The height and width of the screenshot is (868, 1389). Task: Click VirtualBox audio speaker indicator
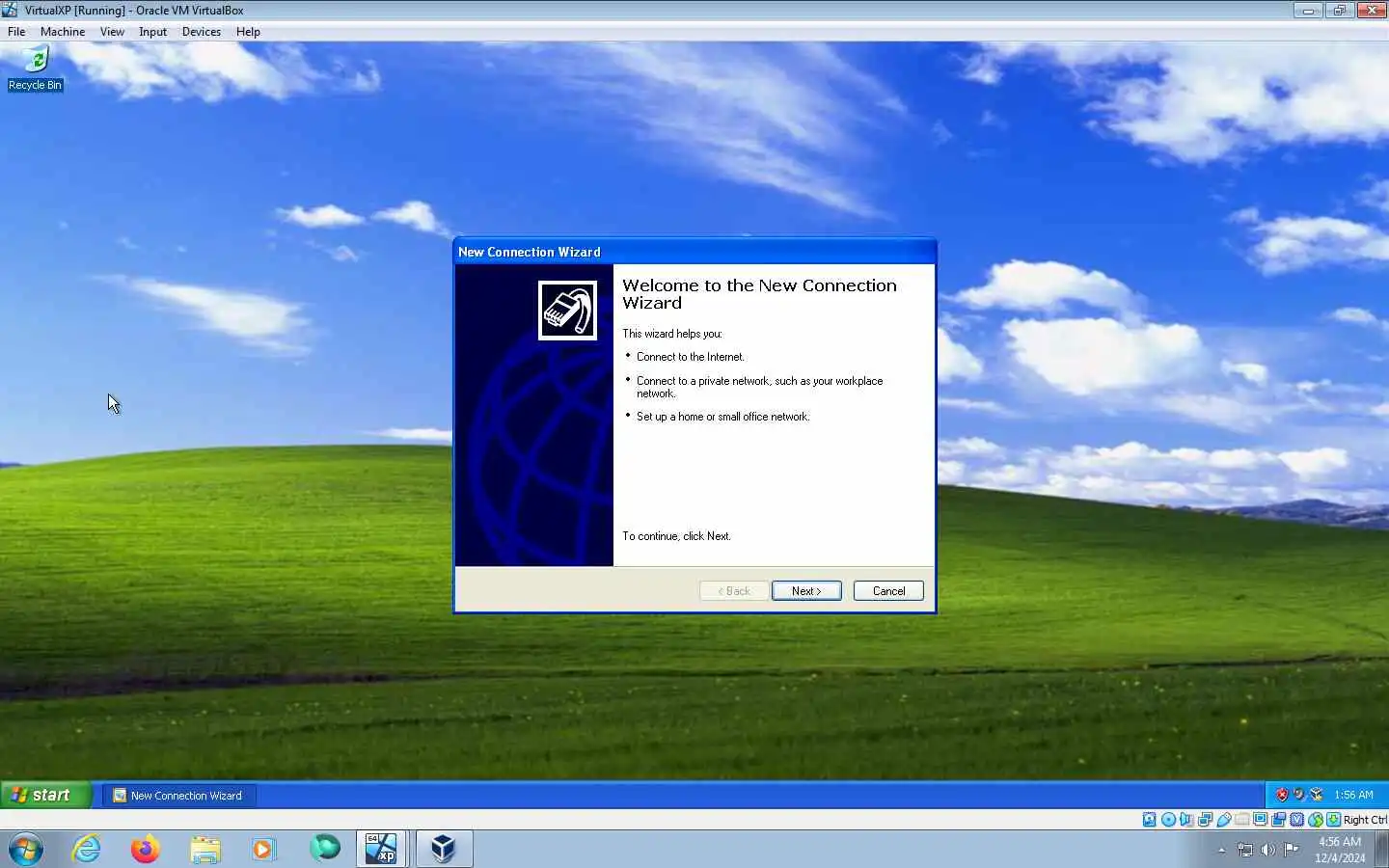(1186, 820)
